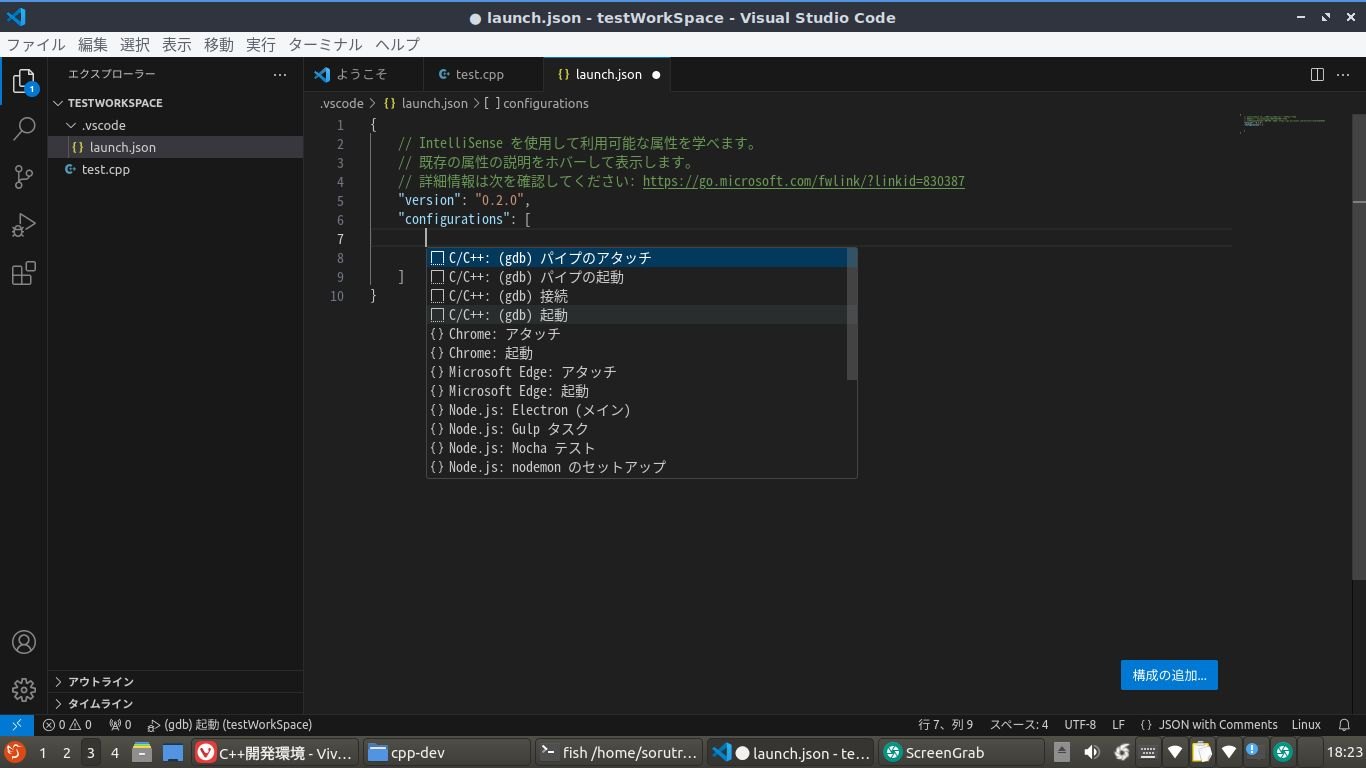Choose C/C++: (gdb) パイプのアタッチ suggestion

tap(636, 258)
